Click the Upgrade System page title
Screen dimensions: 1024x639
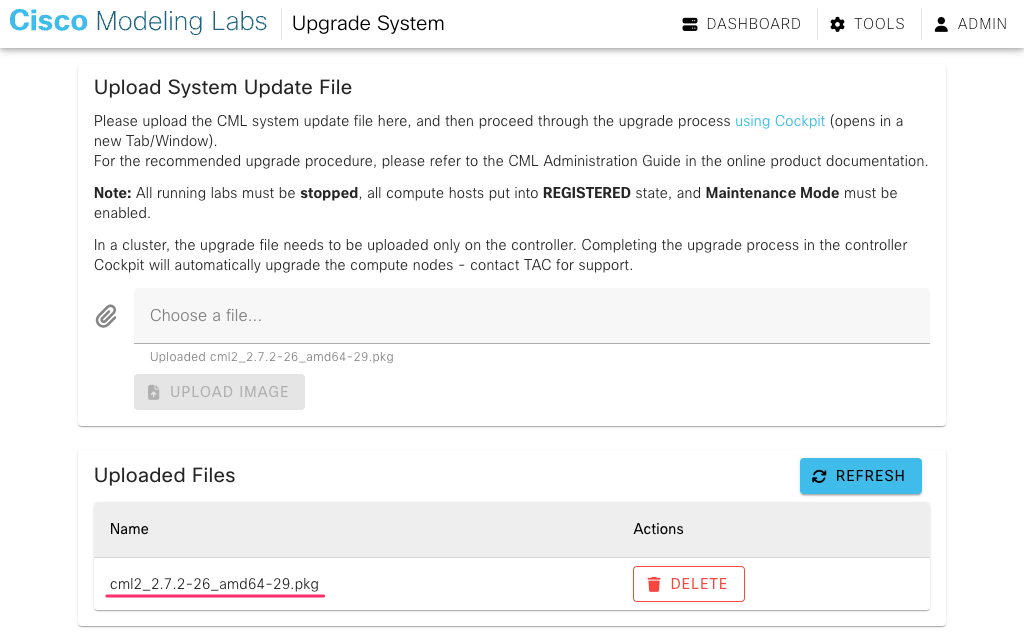[x=368, y=24]
